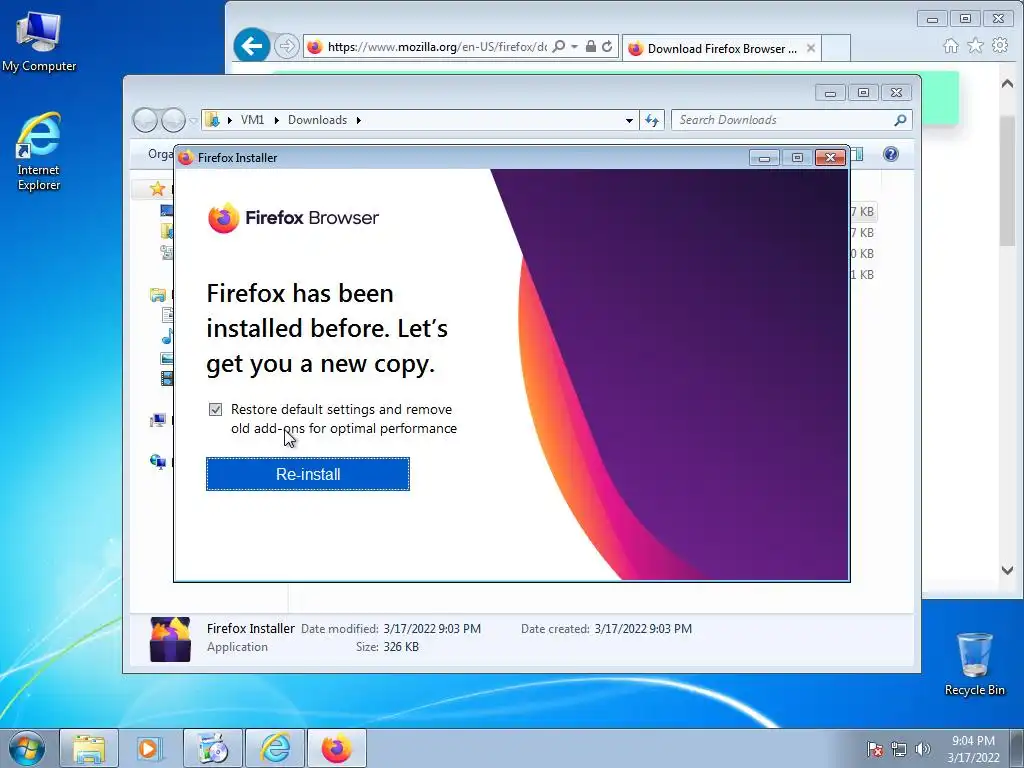Switch to Internet Explorer in taskbar
1024x768 pixels.
click(x=275, y=748)
